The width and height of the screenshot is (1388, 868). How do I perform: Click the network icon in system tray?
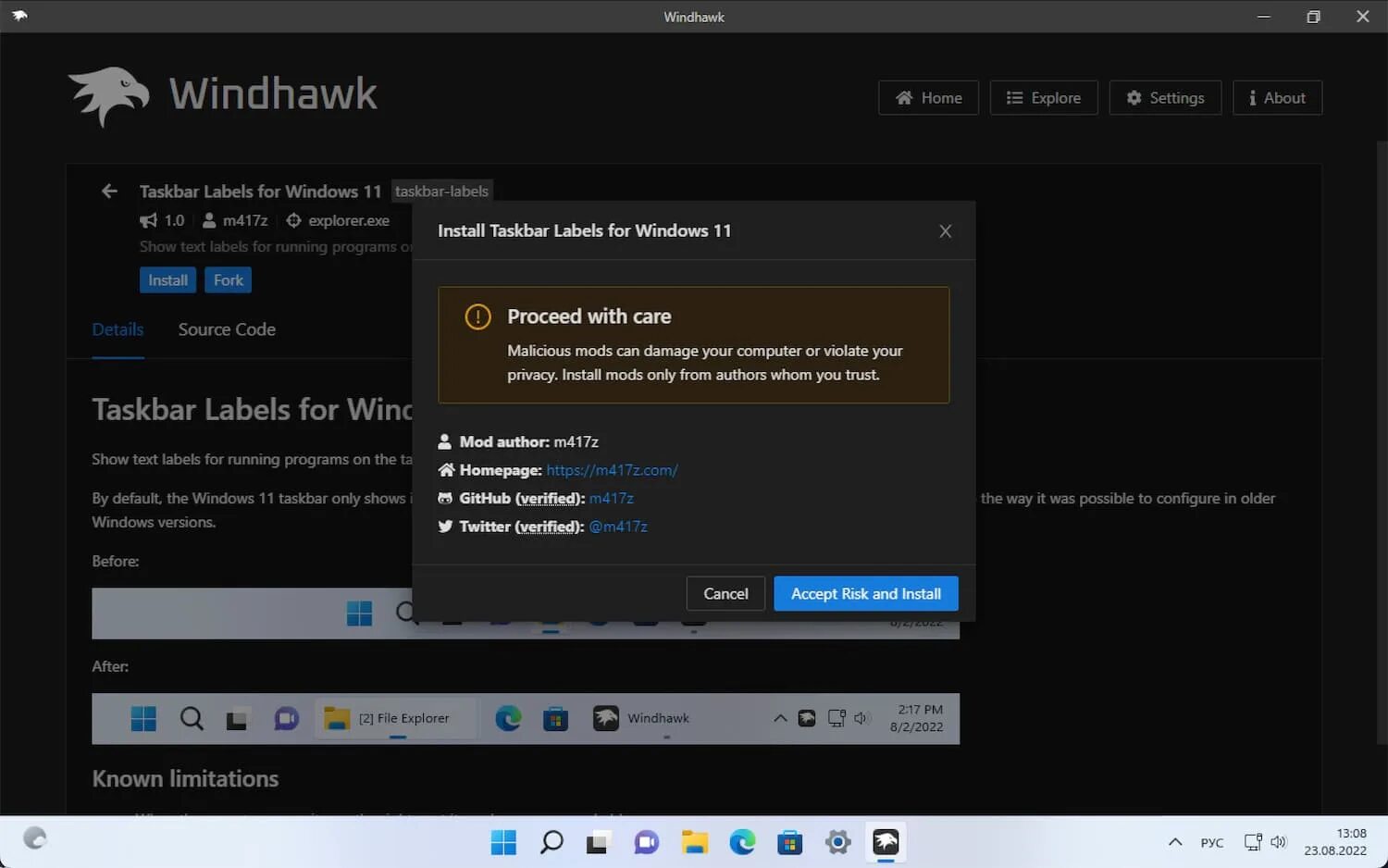tap(1253, 842)
